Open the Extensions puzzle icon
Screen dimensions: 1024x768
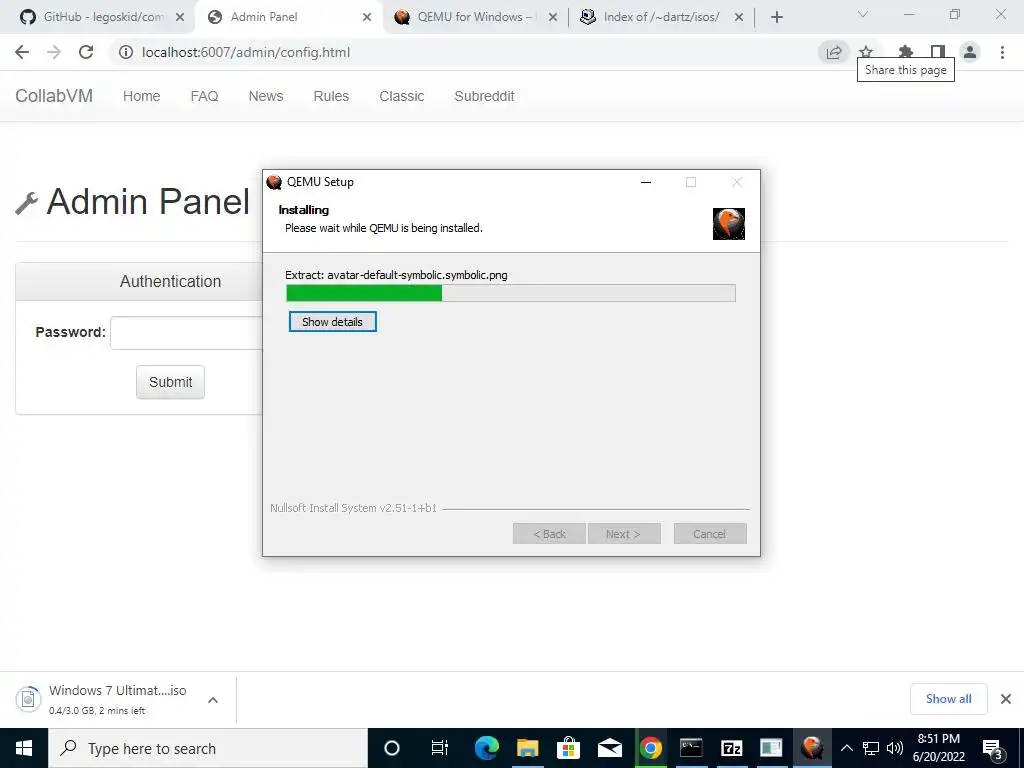click(x=905, y=52)
